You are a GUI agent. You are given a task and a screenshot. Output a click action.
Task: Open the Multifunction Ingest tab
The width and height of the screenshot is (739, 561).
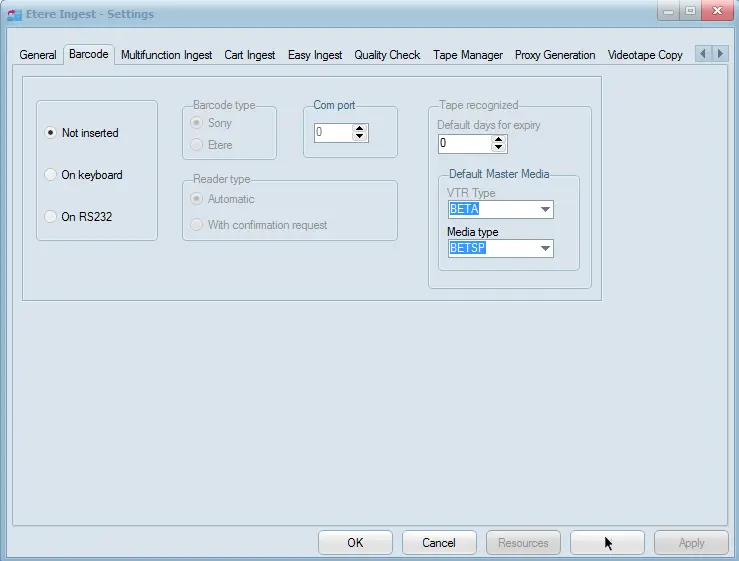pos(166,55)
